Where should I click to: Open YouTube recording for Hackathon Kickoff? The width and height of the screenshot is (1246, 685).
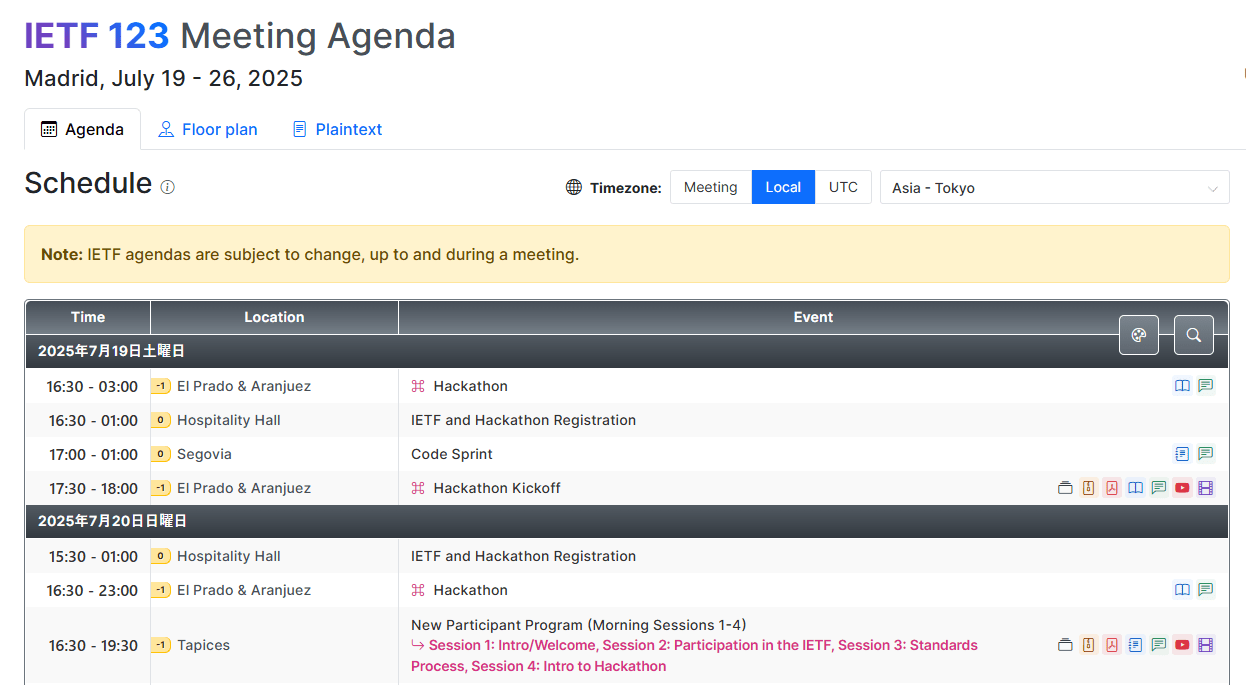coord(1182,488)
